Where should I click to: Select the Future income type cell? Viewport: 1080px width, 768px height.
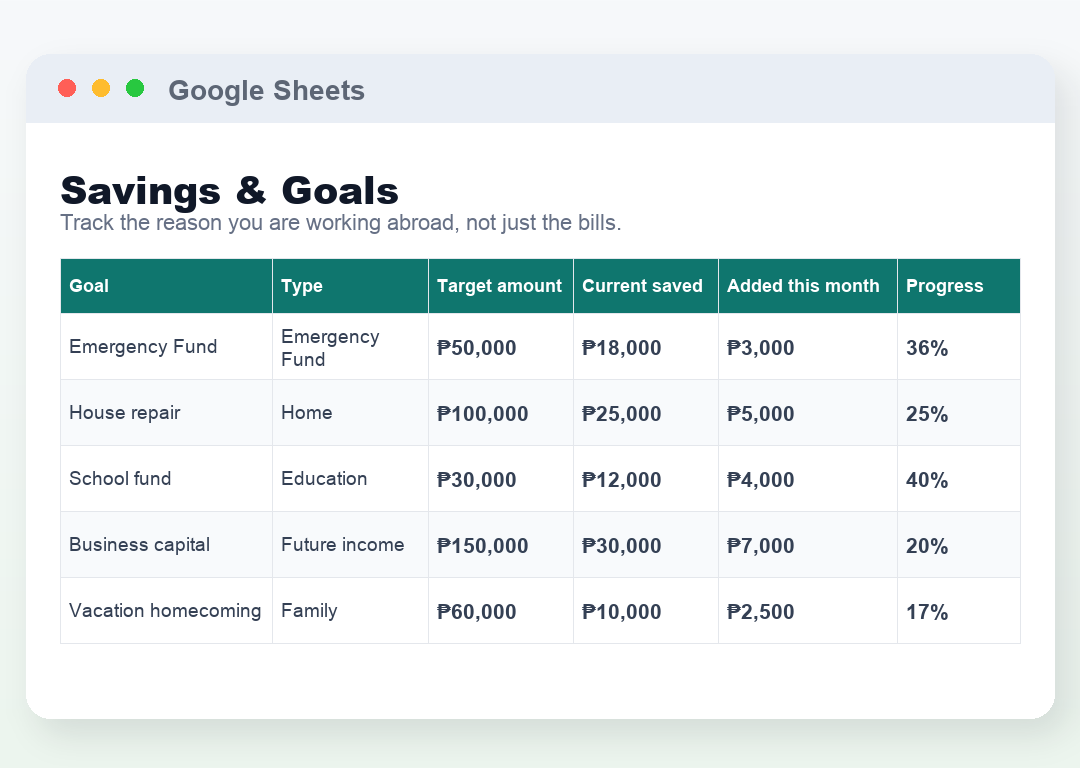(x=351, y=545)
